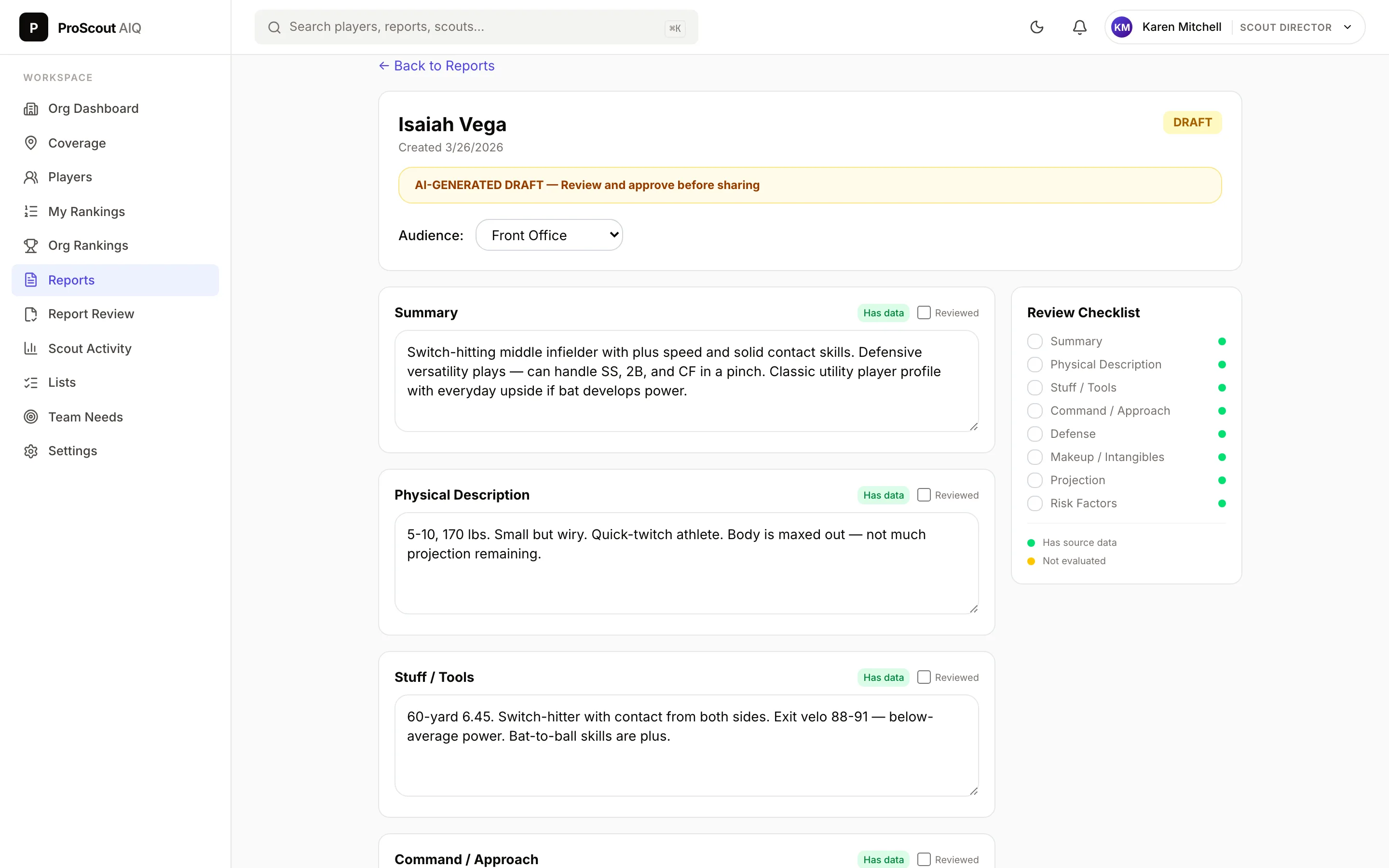Mark Summary section as Reviewed
The image size is (1389, 868).
pos(924,312)
